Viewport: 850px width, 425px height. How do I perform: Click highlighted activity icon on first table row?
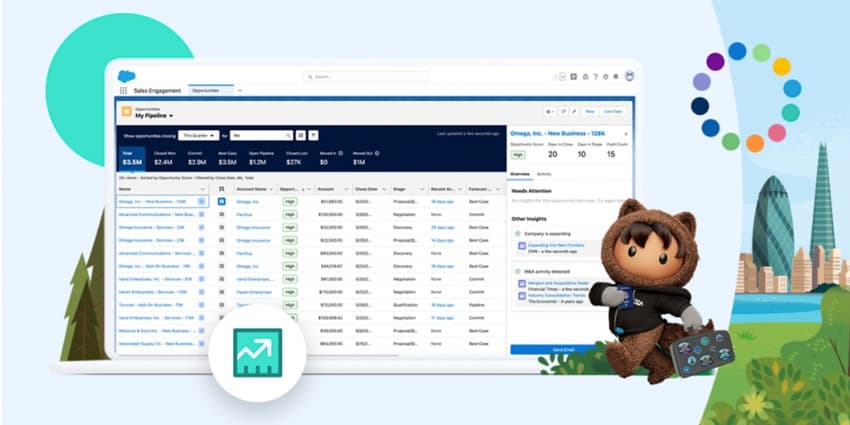(221, 201)
